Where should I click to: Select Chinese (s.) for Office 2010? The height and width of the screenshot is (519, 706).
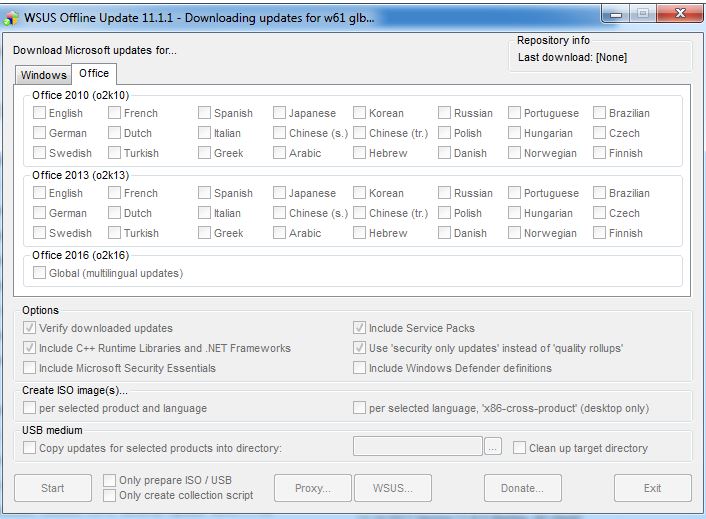point(280,133)
